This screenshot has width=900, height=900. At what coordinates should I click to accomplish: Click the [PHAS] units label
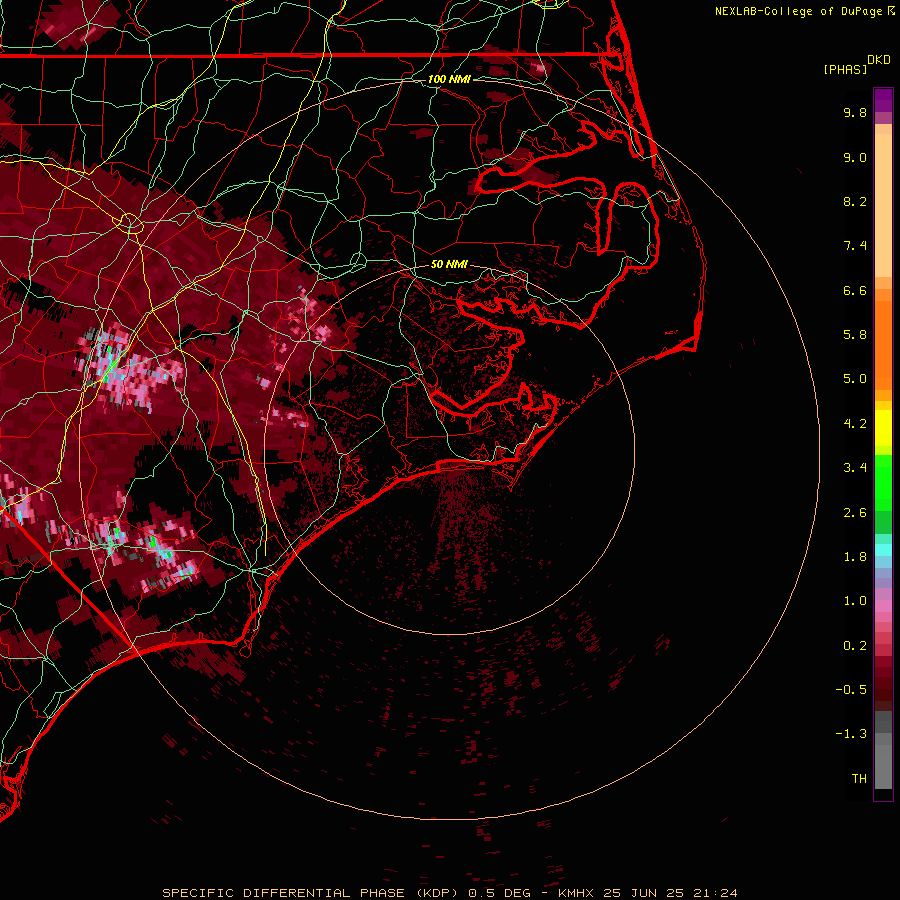[x=845, y=69]
